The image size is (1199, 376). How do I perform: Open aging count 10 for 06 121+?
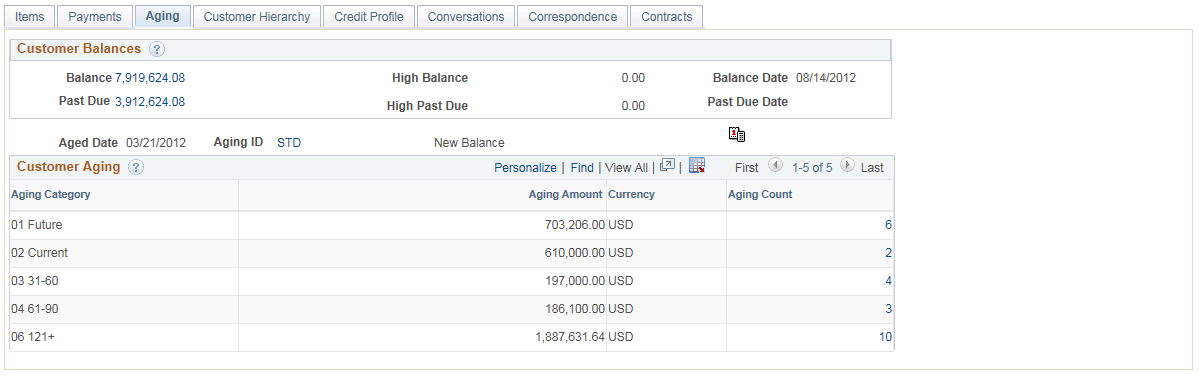(x=885, y=336)
